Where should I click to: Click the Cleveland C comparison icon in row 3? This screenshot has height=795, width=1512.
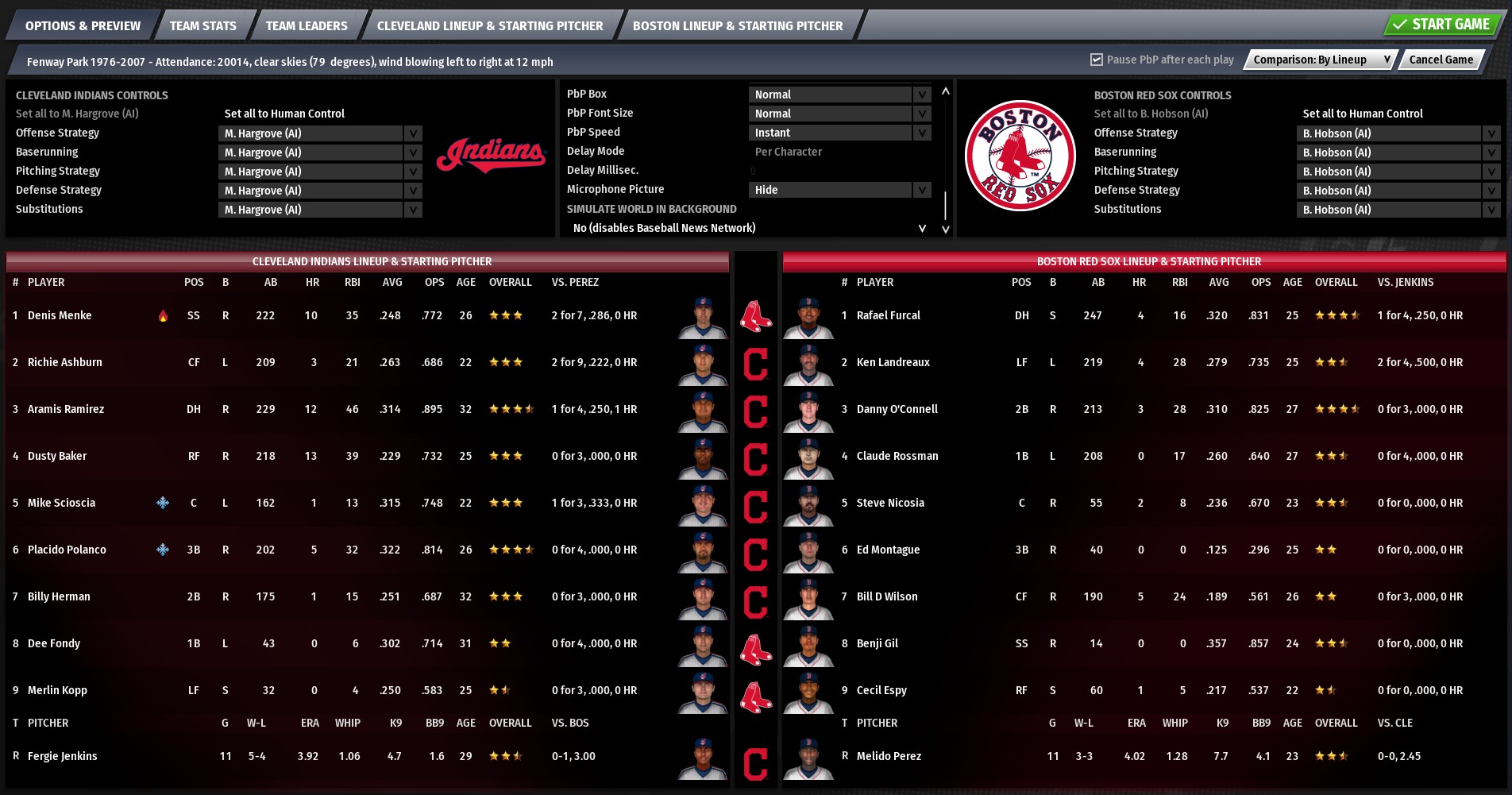[755, 411]
